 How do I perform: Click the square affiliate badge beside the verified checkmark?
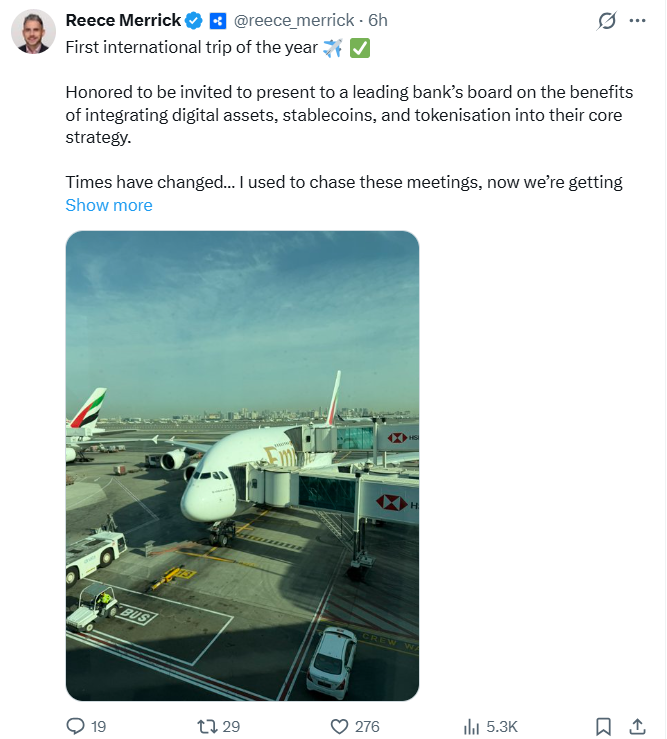coord(218,20)
